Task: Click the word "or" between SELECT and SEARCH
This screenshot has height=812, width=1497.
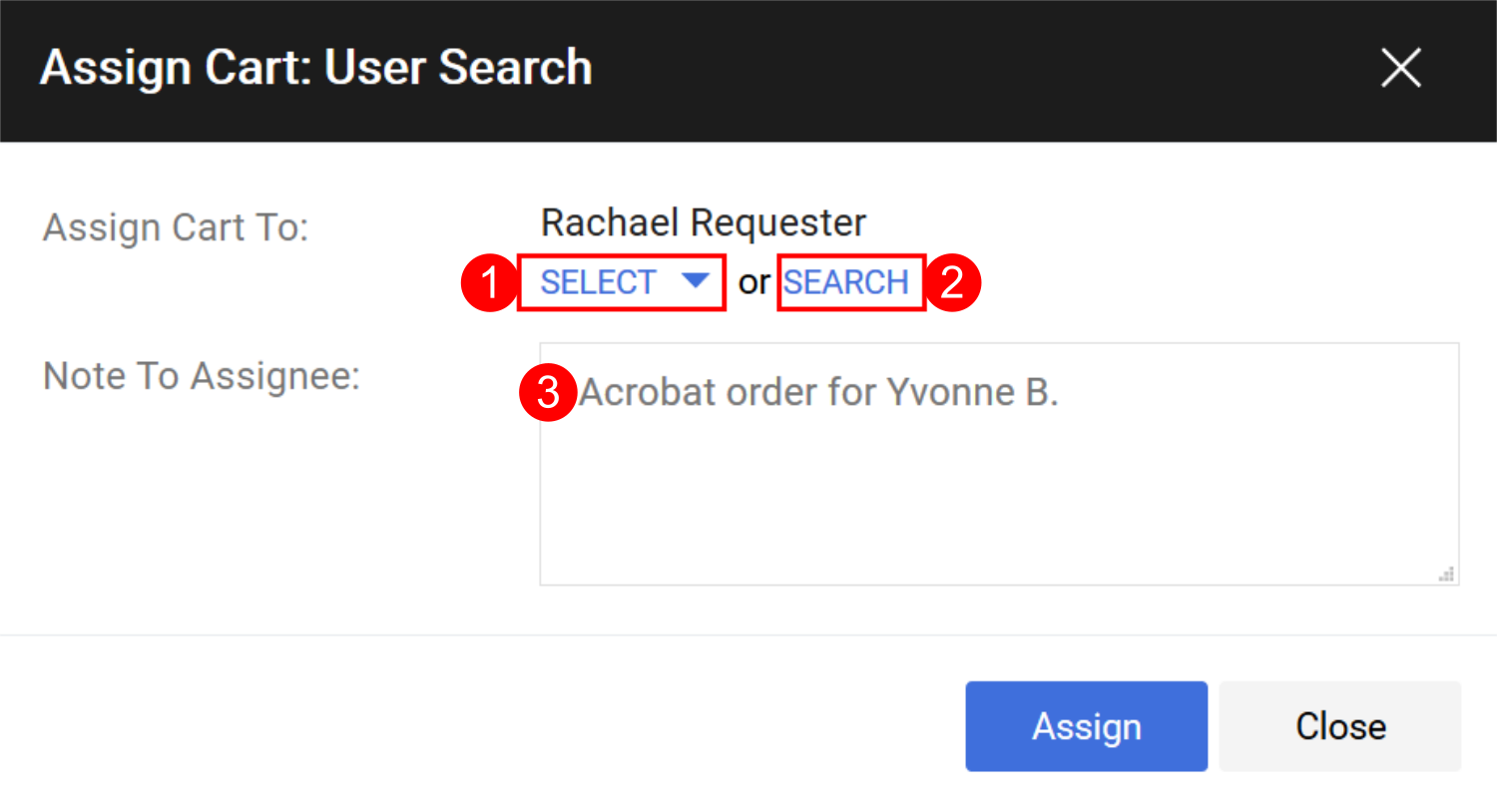Action: 753,282
